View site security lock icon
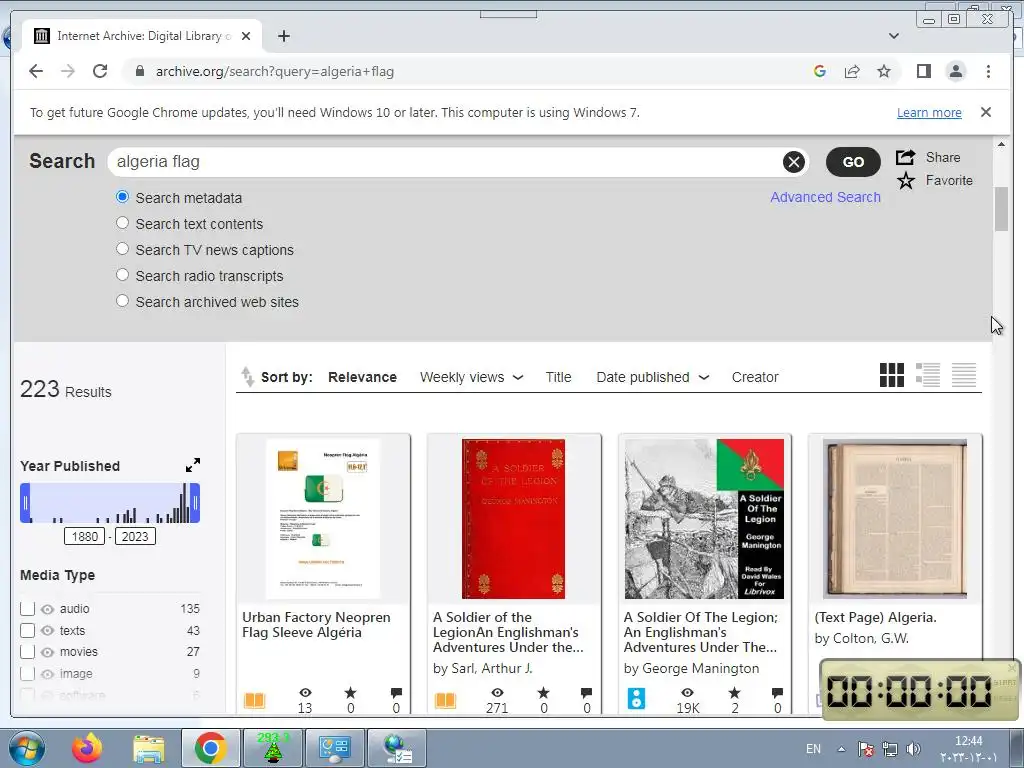The image size is (1024, 768). tap(139, 71)
